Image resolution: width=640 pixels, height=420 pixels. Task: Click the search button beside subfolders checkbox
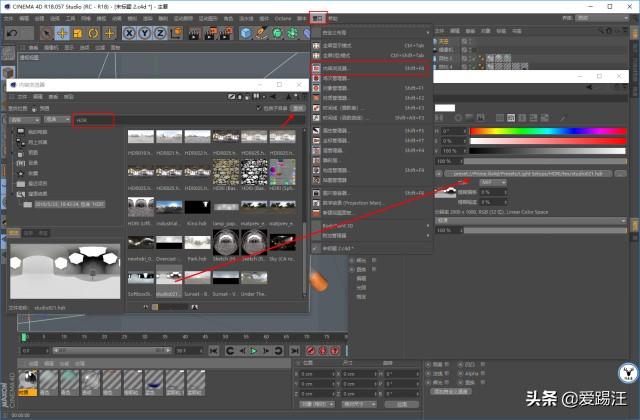point(298,108)
